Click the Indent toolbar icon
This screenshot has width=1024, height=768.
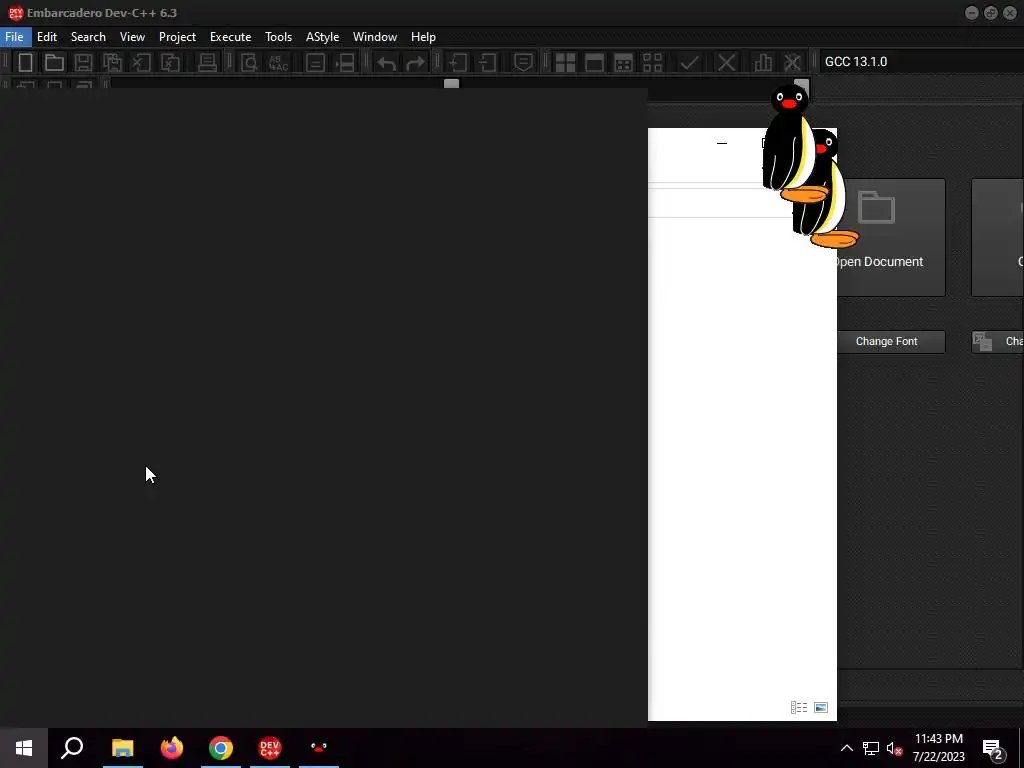458,63
